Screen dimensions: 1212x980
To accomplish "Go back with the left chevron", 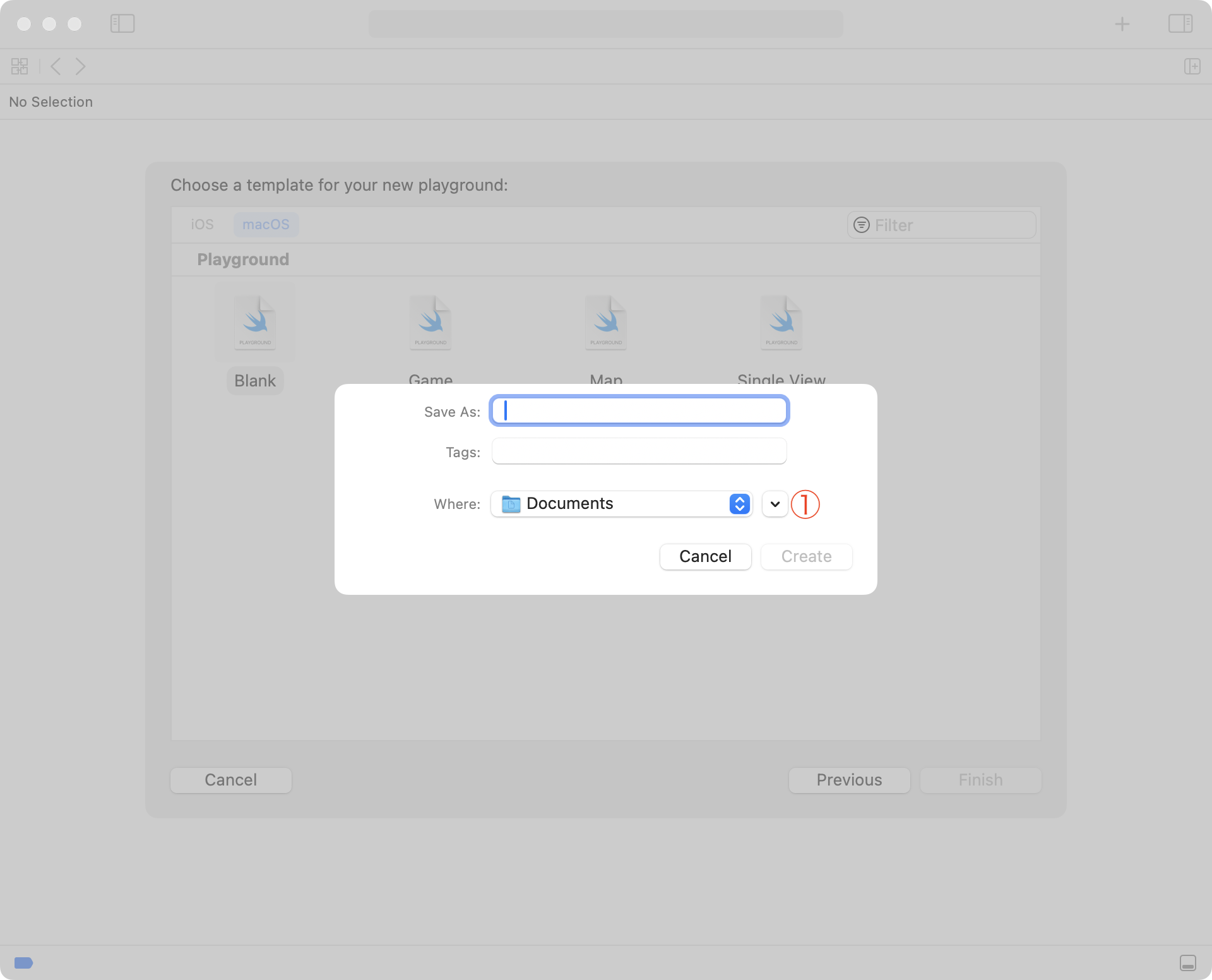I will click(x=56, y=66).
